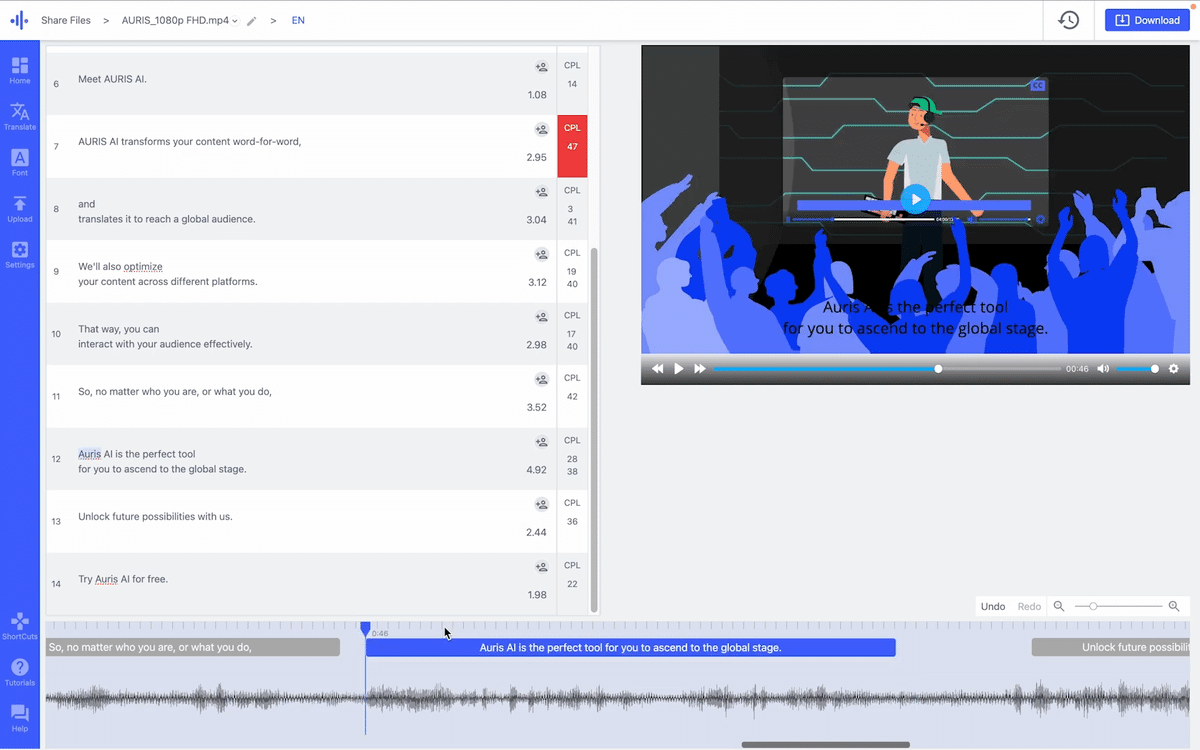Click subtitle text 'Meet AURIS AI.'
The height and width of the screenshot is (750, 1200).
[112, 79]
